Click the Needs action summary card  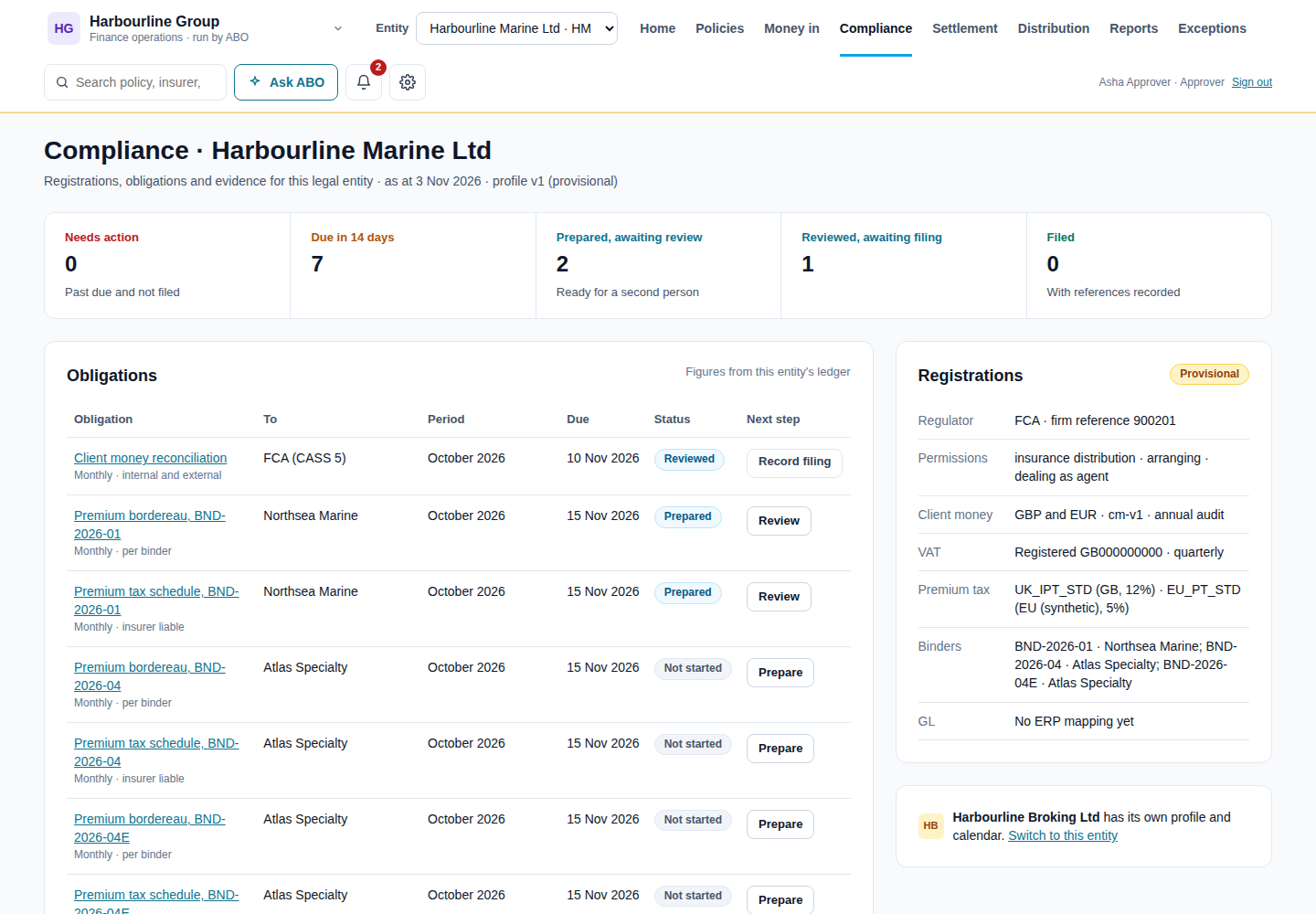(x=167, y=265)
